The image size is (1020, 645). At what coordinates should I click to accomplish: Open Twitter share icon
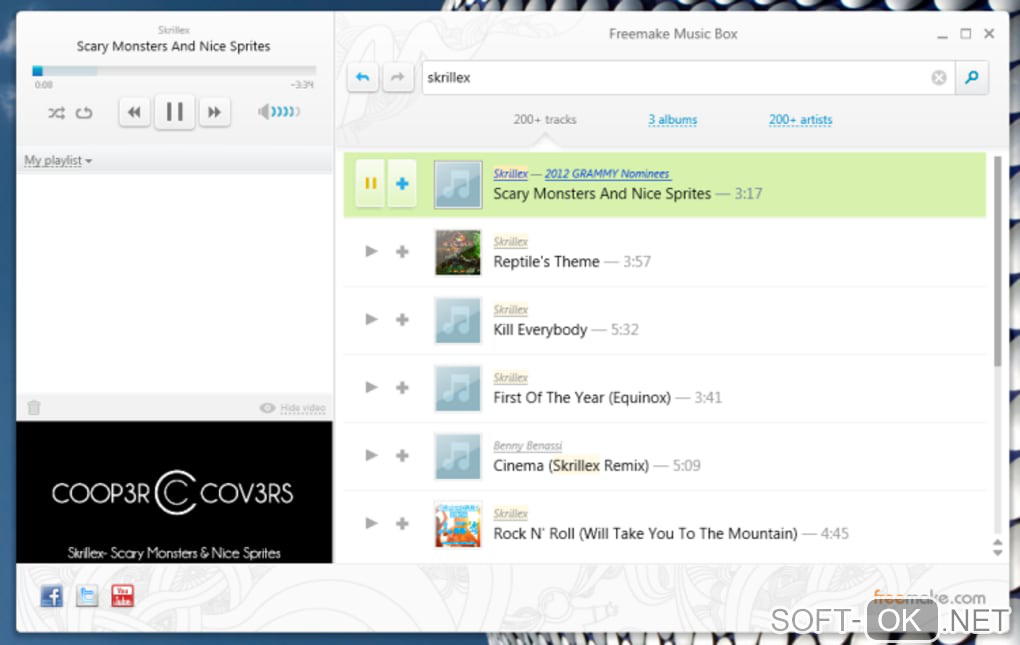(x=87, y=596)
